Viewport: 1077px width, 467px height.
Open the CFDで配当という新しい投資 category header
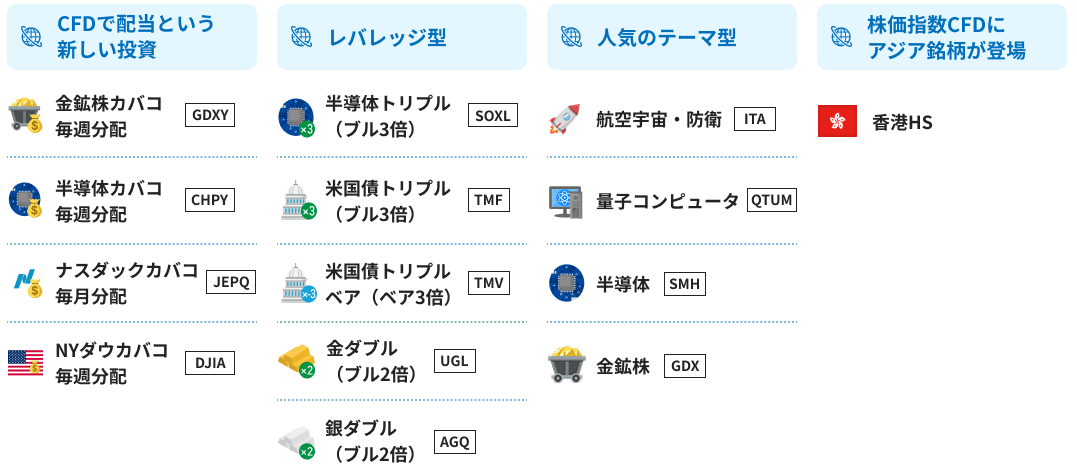[x=132, y=37]
